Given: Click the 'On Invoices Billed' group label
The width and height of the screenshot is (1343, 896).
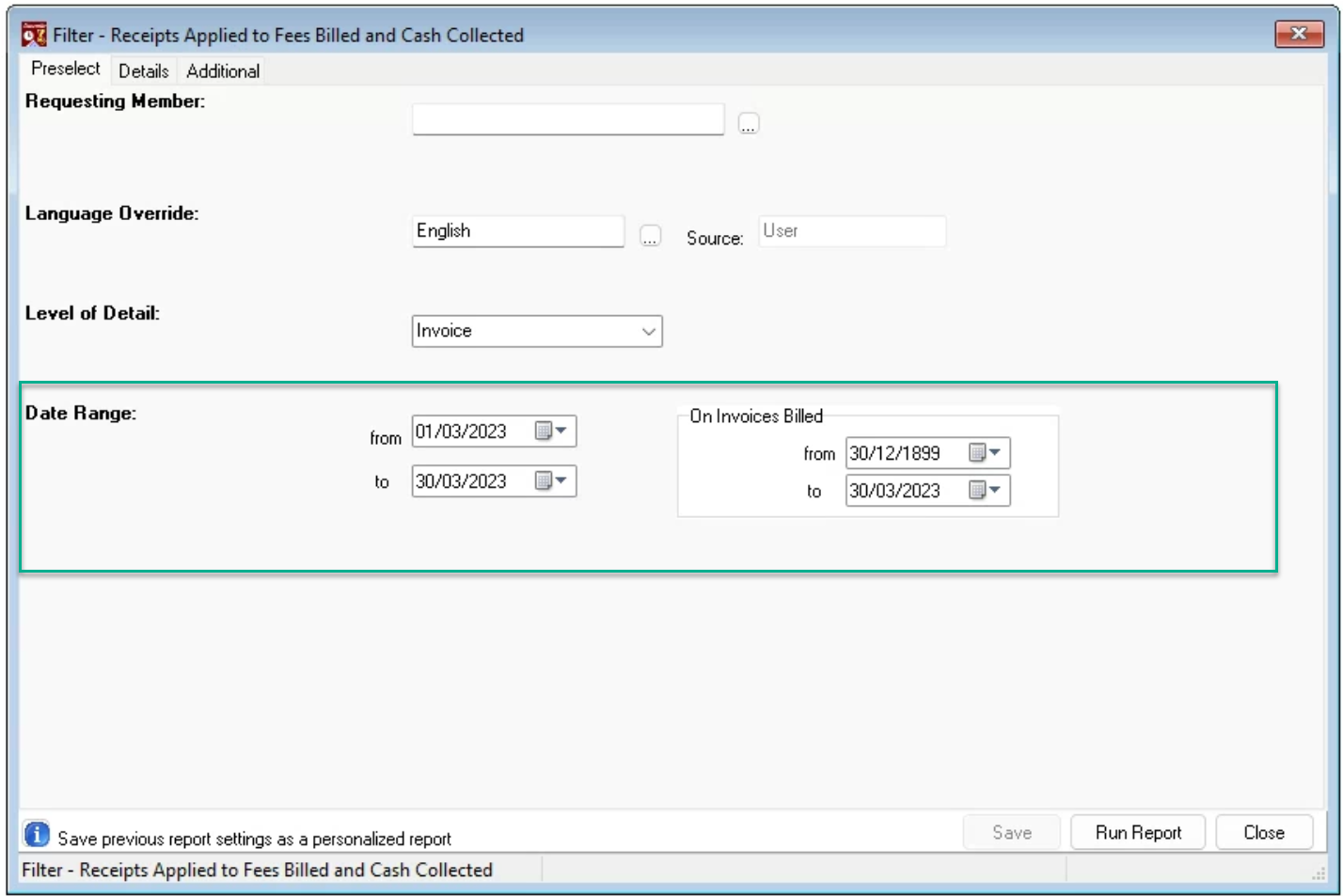Looking at the screenshot, I should [x=756, y=416].
